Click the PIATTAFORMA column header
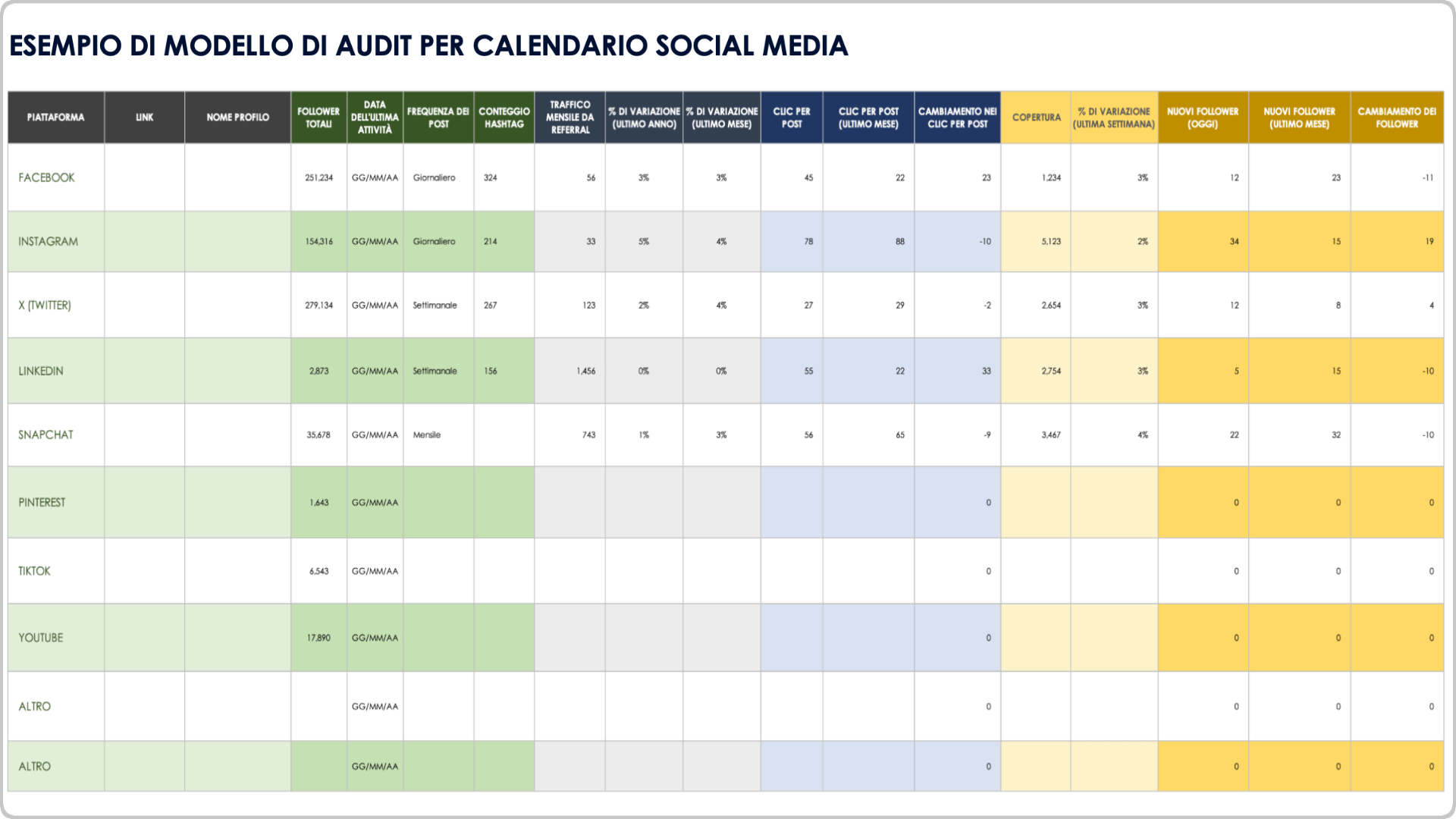 tap(56, 118)
